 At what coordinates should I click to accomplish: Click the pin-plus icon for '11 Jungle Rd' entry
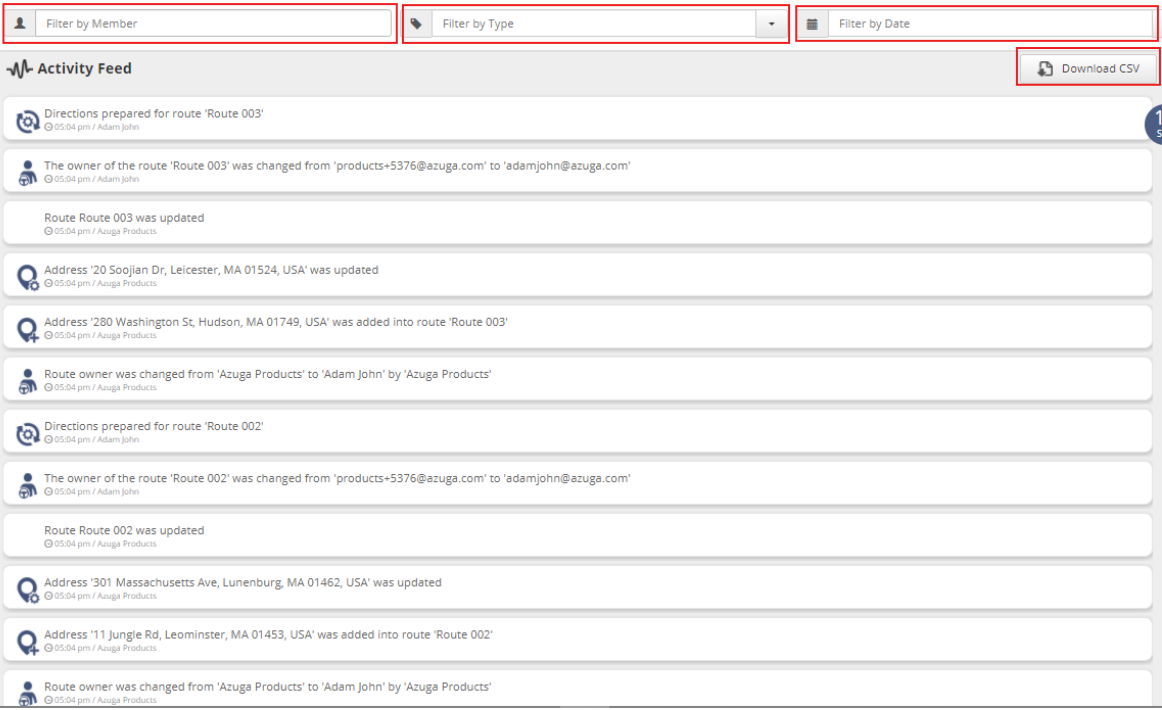coord(27,642)
